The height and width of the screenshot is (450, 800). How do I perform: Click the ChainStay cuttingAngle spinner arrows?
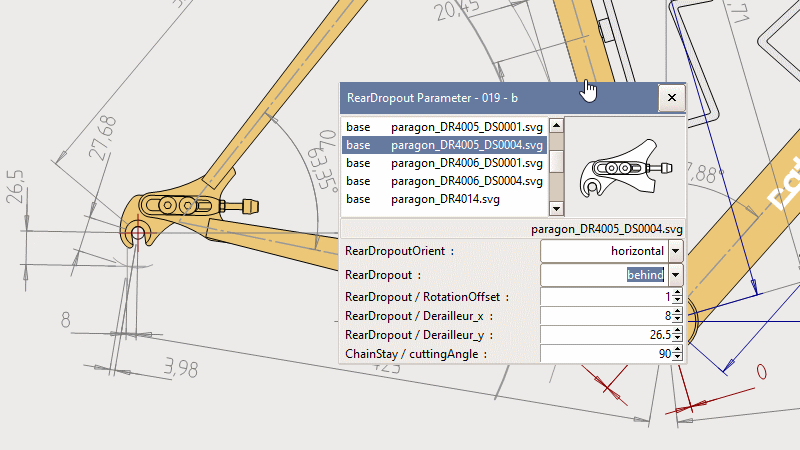[678, 354]
